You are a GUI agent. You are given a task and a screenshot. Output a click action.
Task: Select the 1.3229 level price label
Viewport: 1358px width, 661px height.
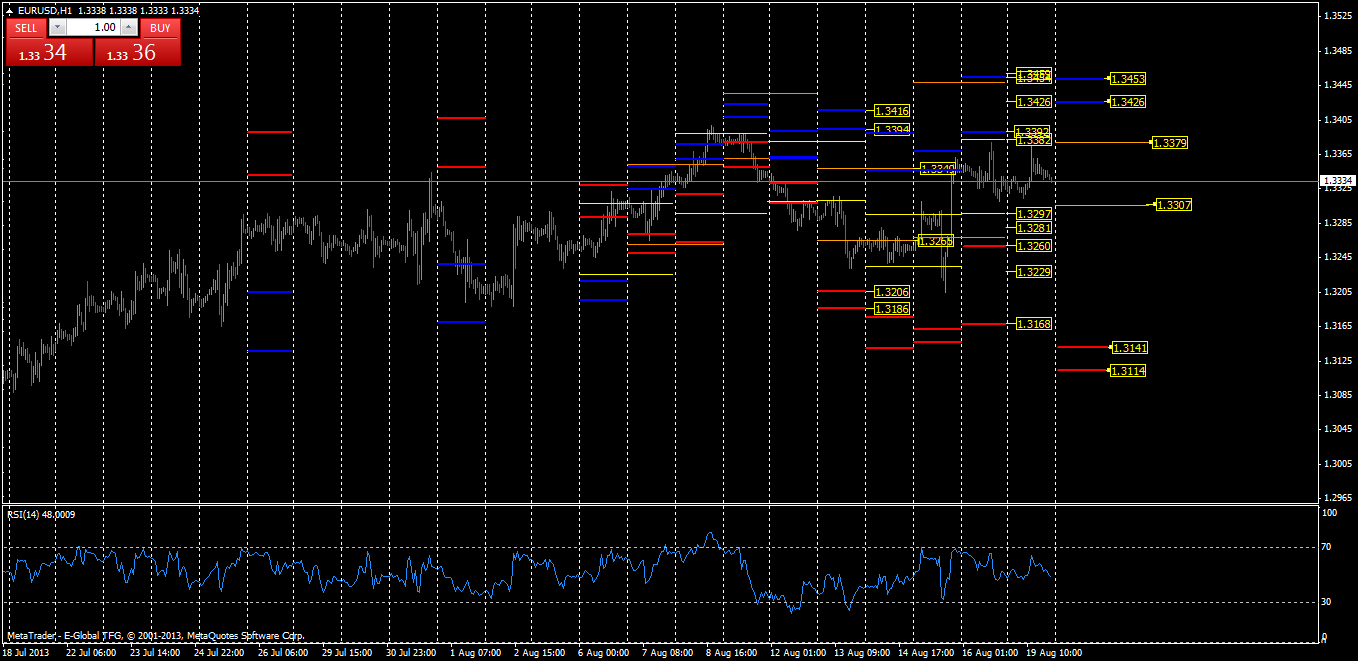(1033, 272)
